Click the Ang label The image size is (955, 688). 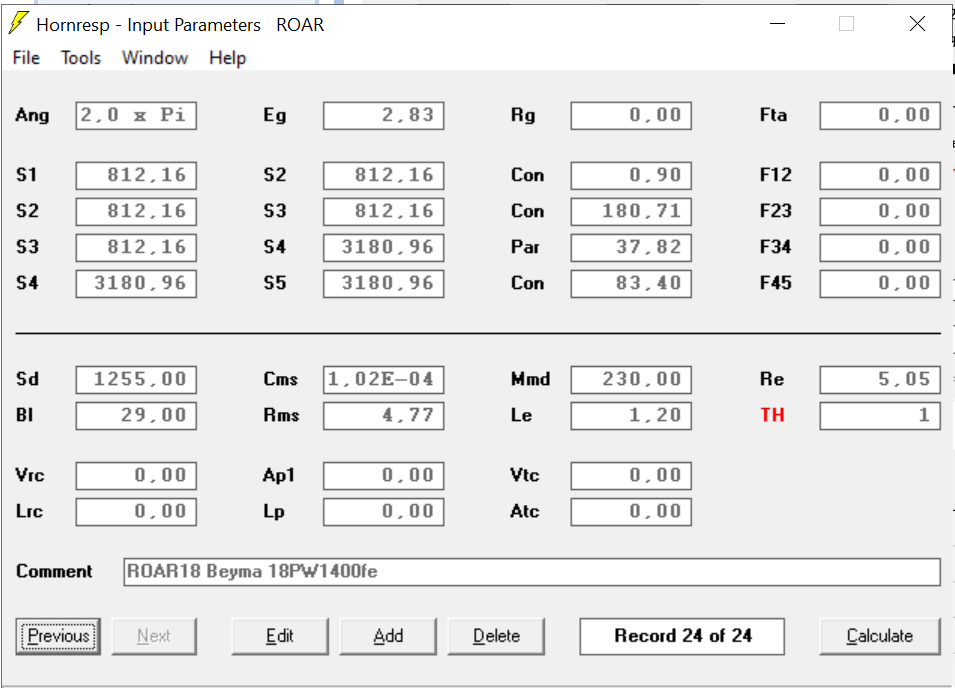[x=32, y=116]
